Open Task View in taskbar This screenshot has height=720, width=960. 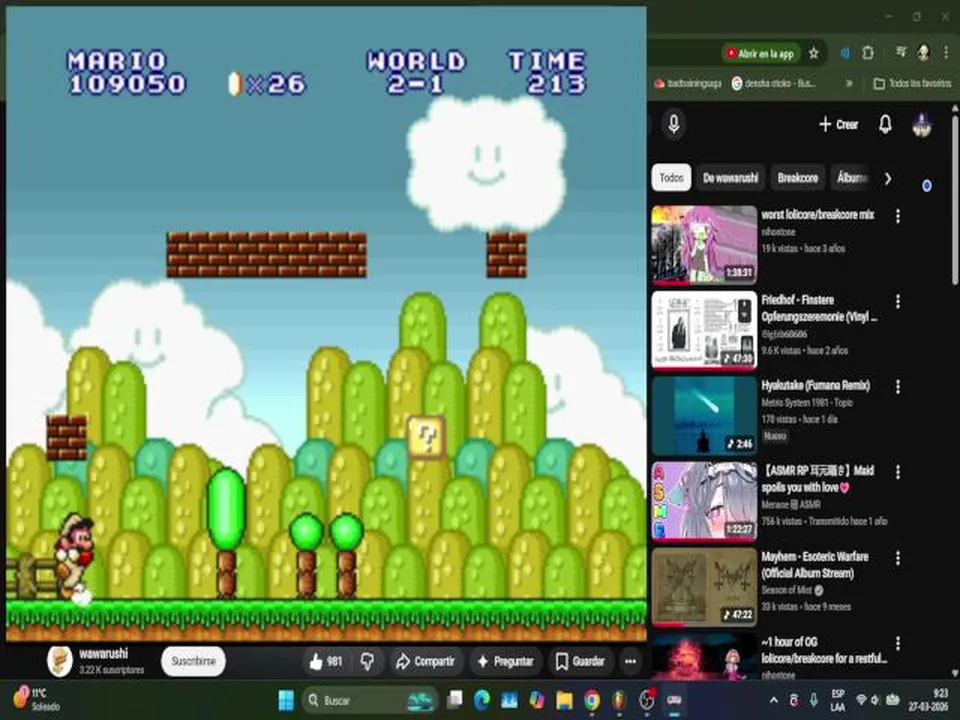454,700
